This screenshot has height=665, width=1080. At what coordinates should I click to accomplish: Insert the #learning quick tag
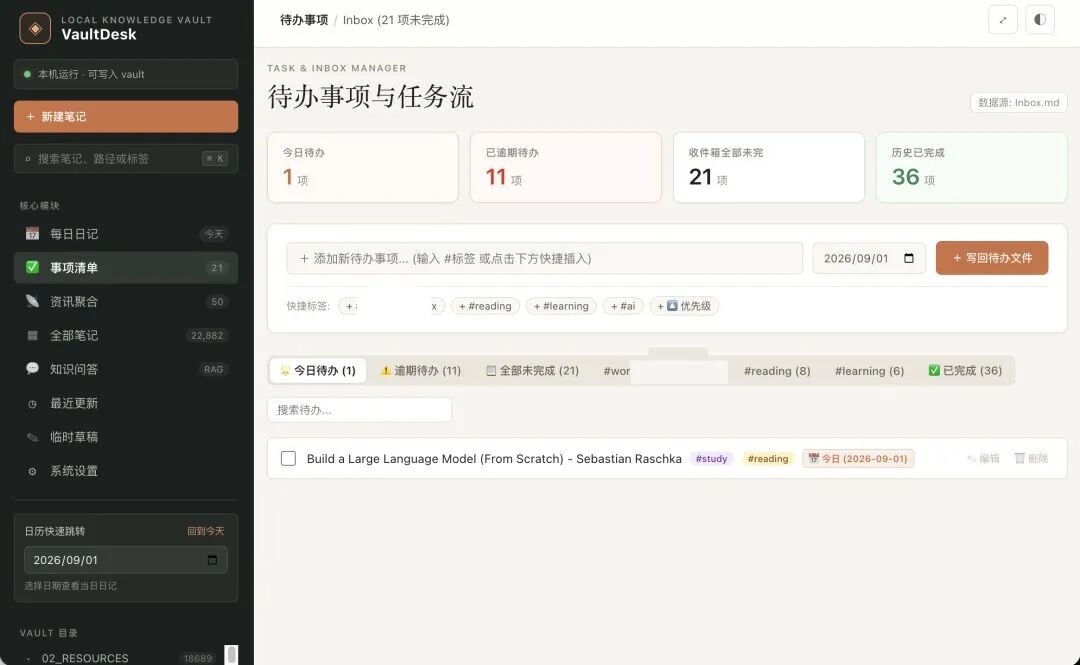coord(561,306)
